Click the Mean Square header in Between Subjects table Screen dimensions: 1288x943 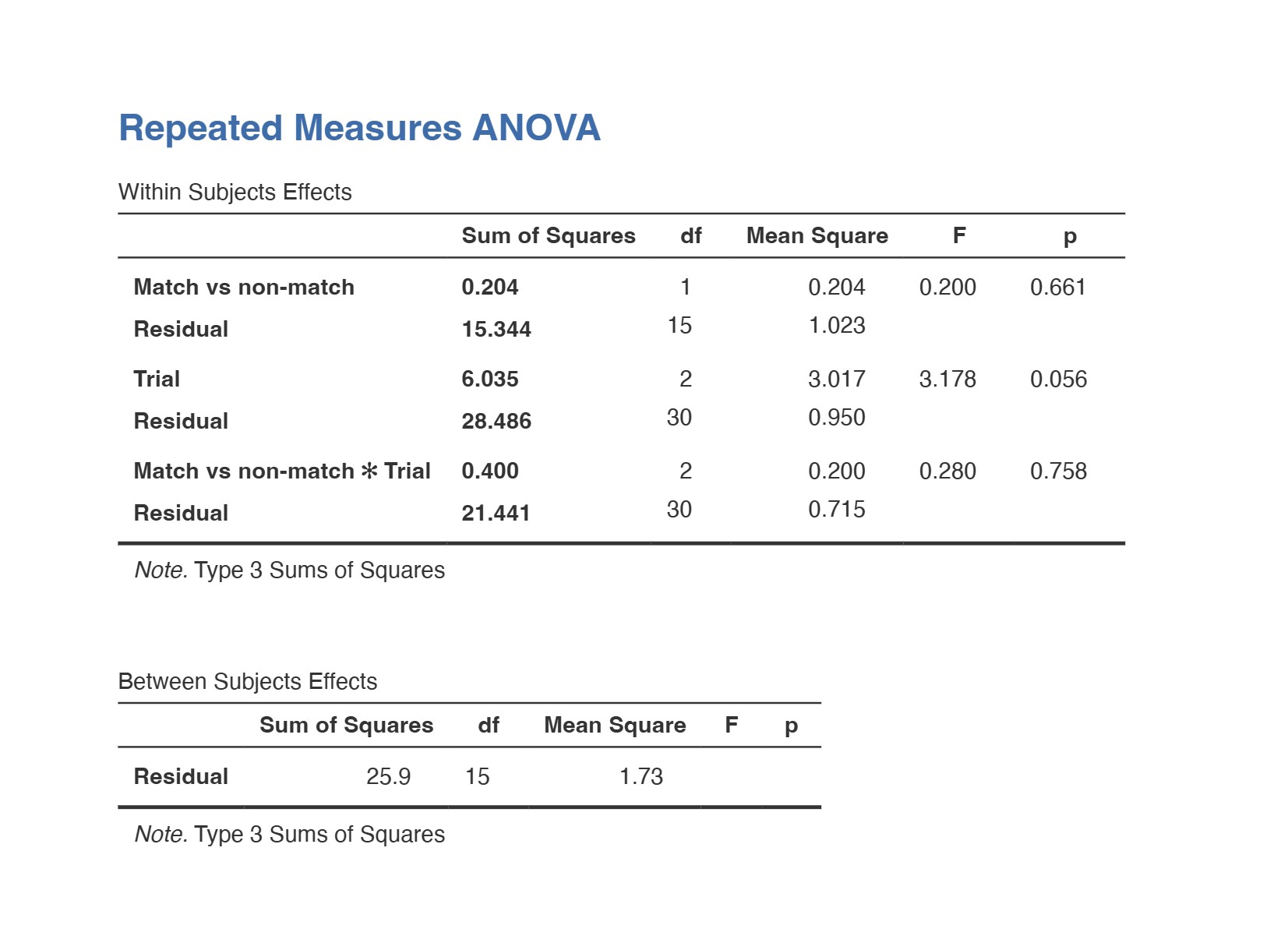click(x=615, y=726)
